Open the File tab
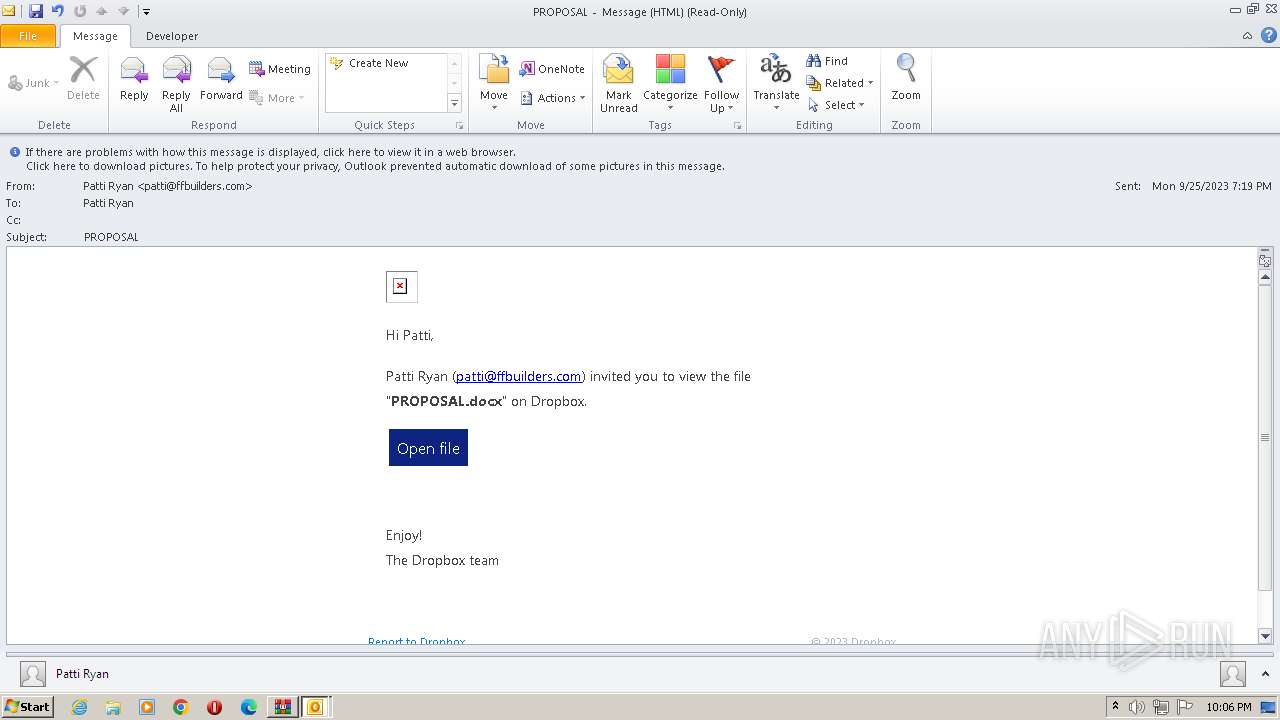1280x720 pixels. [x=28, y=36]
